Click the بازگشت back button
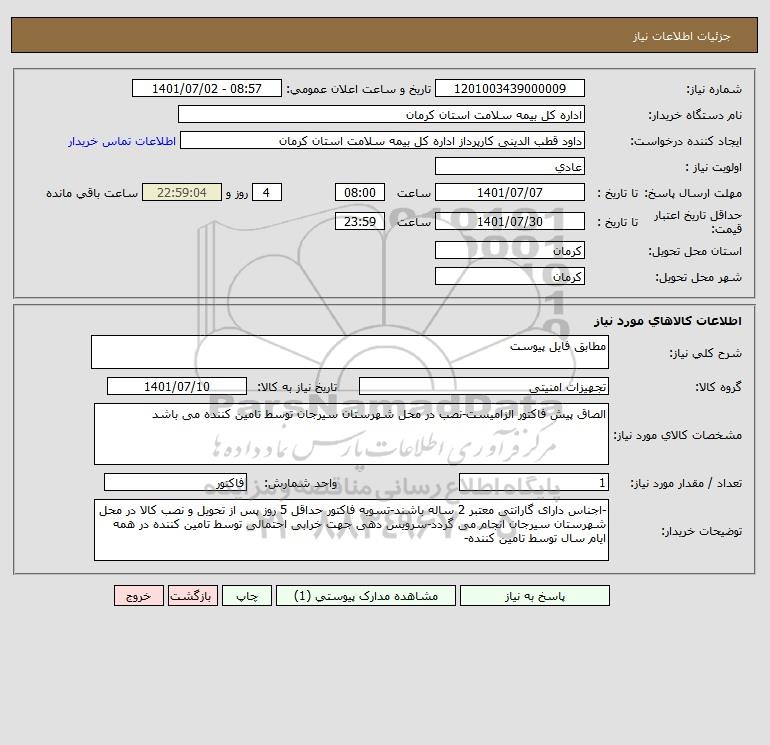The width and height of the screenshot is (770, 745). pyautogui.click(x=192, y=596)
